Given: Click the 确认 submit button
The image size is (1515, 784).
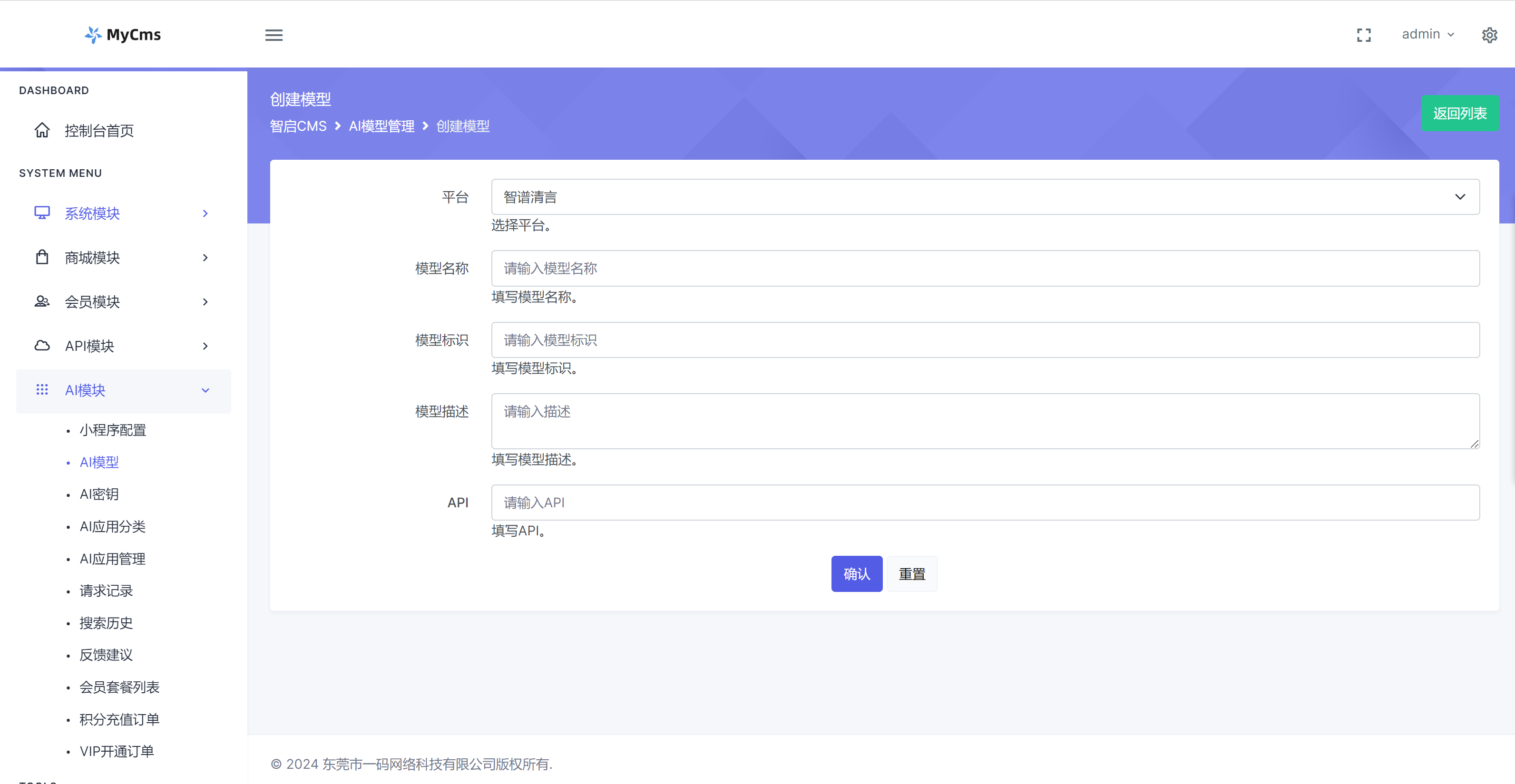Looking at the screenshot, I should 856,574.
